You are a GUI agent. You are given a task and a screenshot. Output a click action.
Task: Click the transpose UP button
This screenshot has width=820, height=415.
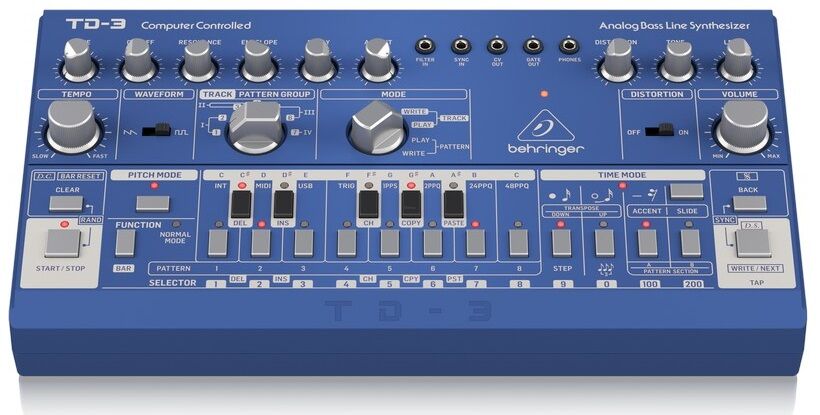pos(605,243)
